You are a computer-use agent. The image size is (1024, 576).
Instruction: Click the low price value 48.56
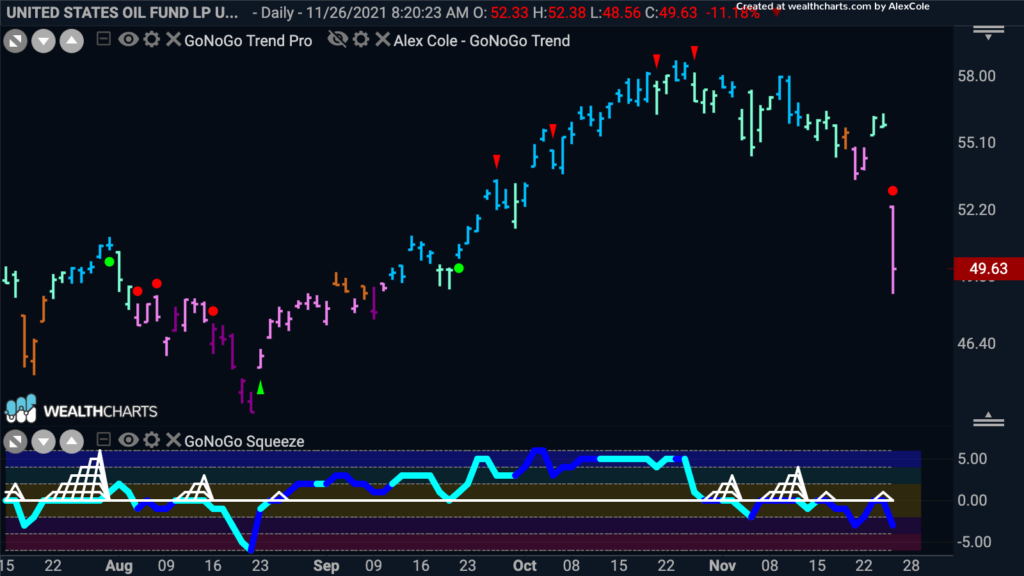click(x=620, y=12)
